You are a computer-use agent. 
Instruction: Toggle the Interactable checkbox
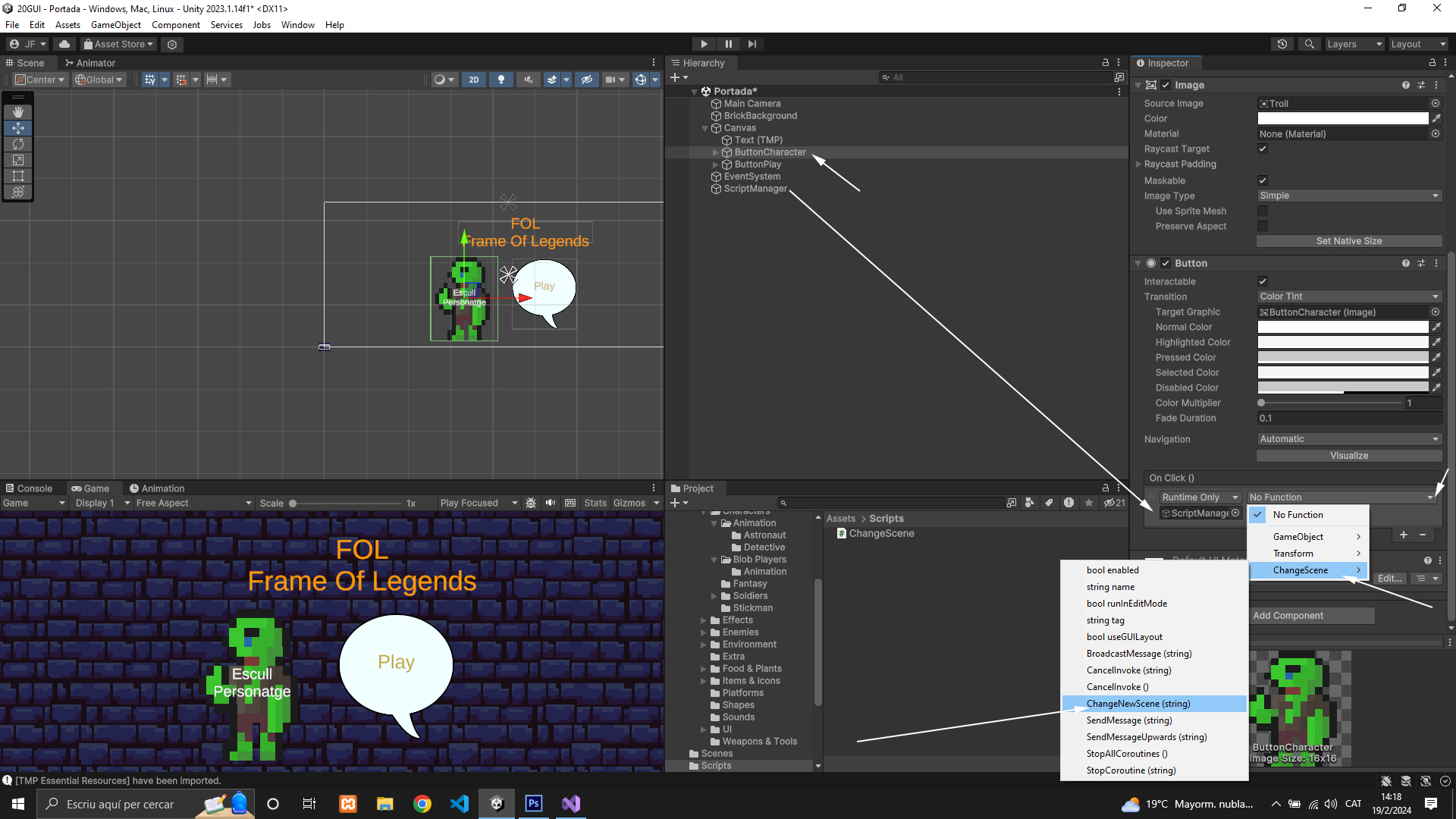click(x=1263, y=281)
